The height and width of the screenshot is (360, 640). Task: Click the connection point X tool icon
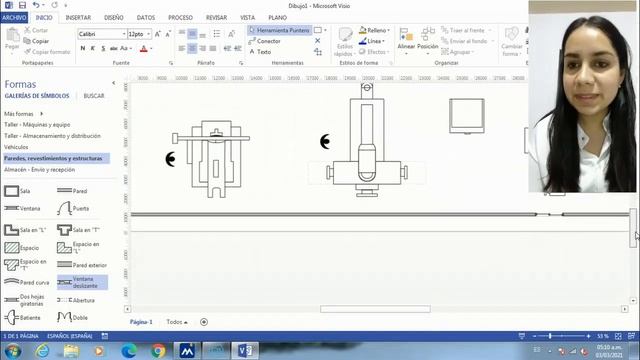(318, 41)
